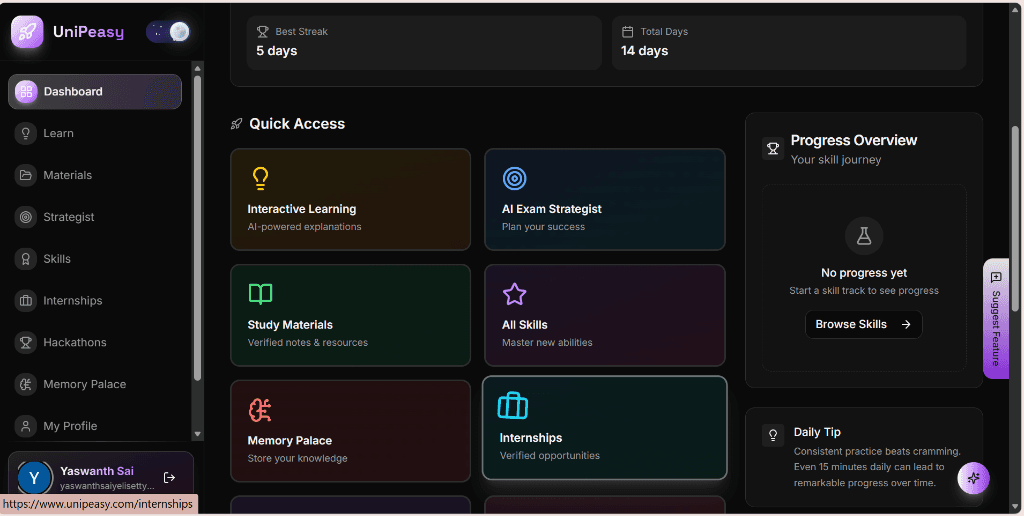Click the 'Plan your success' text

click(x=543, y=227)
